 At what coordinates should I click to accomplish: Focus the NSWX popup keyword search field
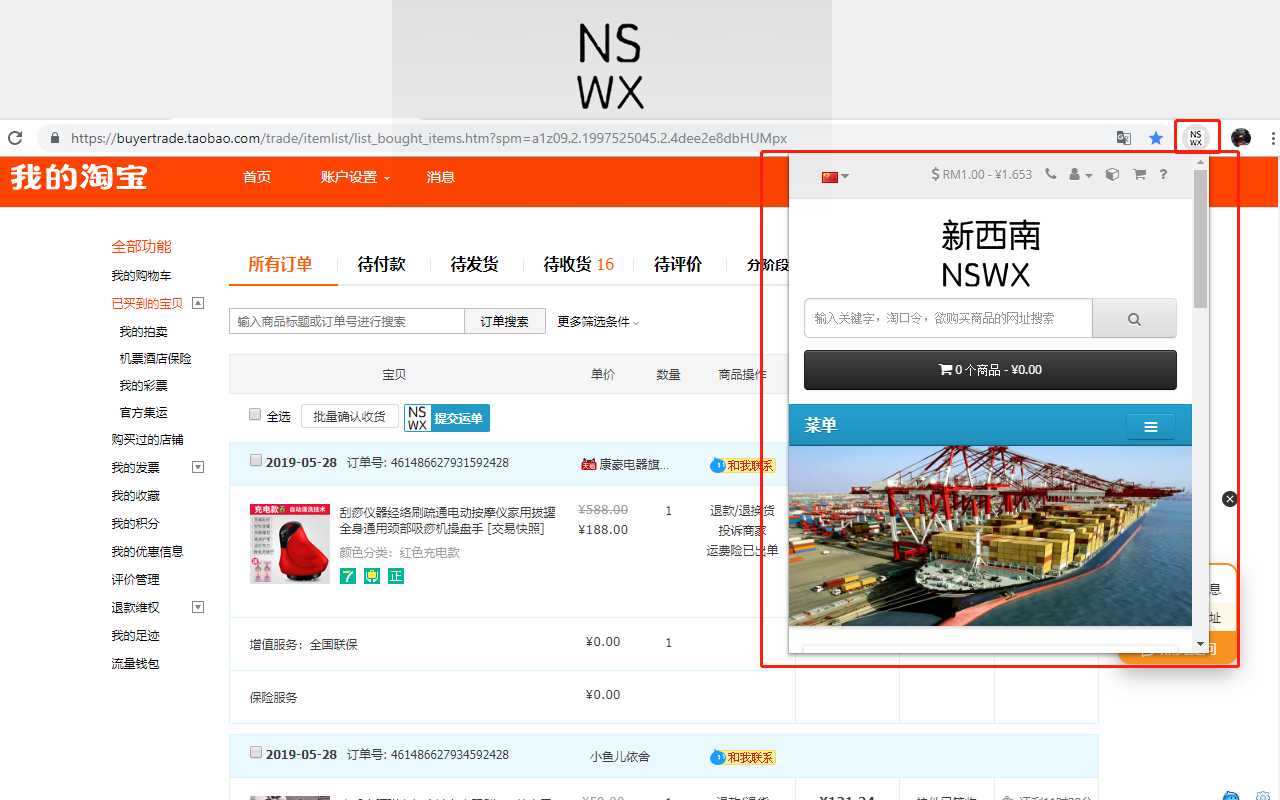(x=948, y=319)
